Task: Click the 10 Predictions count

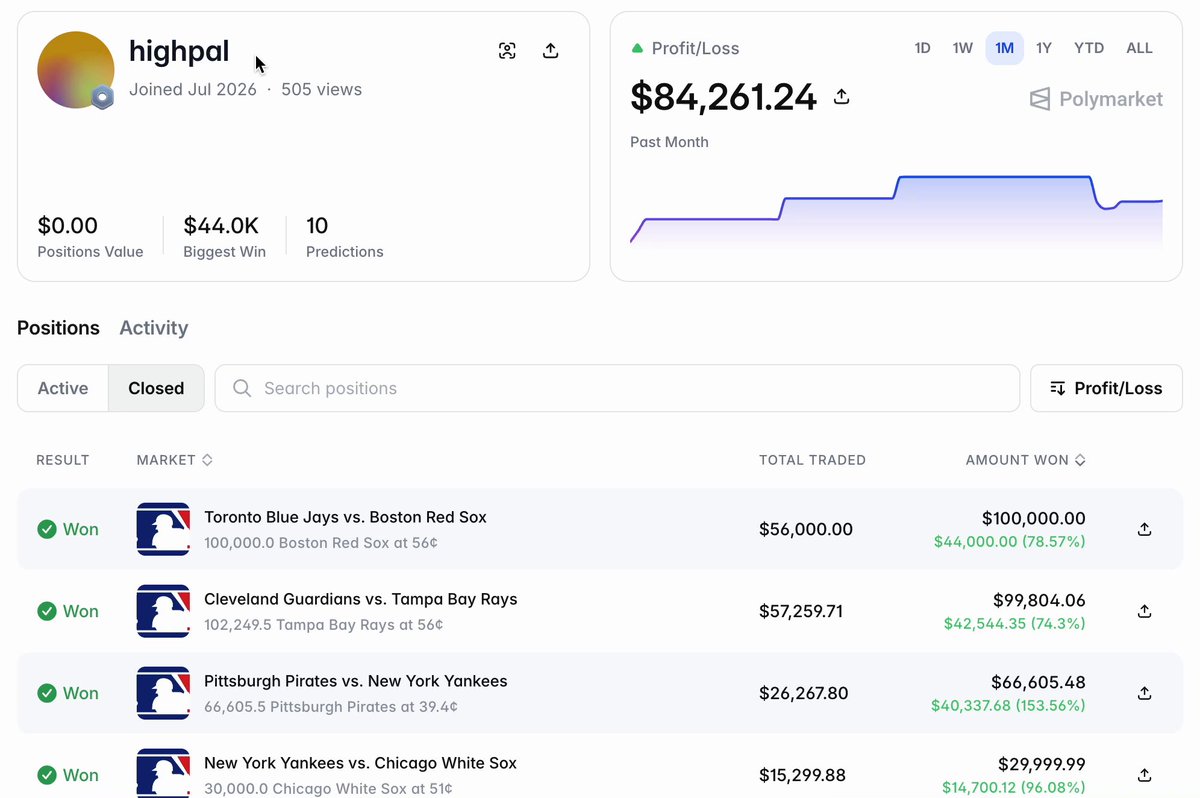Action: click(x=317, y=226)
